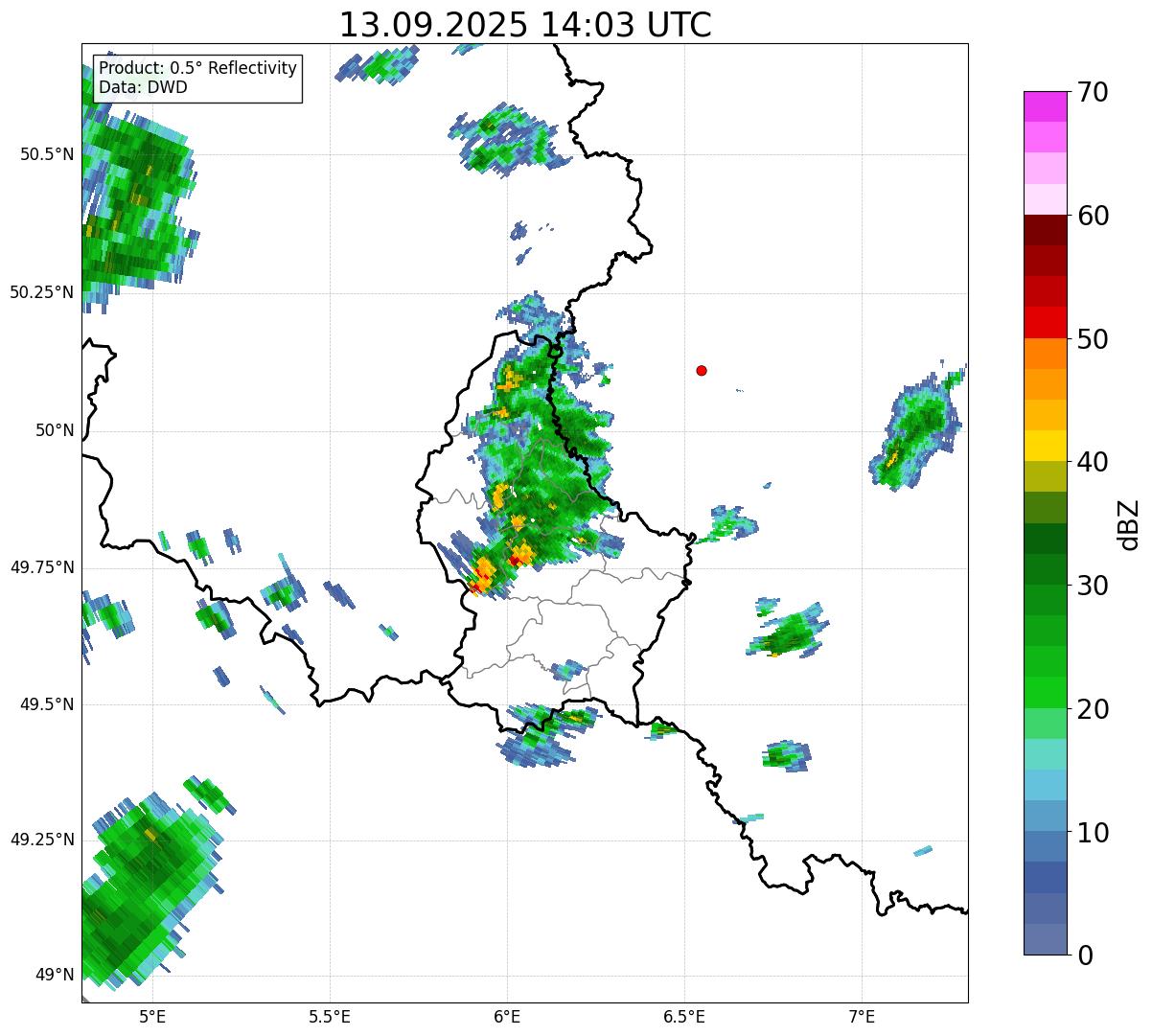Click the title '13.09.2025 14:03 UTC'
Image resolution: width=1152 pixels, height=1036 pixels.
click(525, 25)
